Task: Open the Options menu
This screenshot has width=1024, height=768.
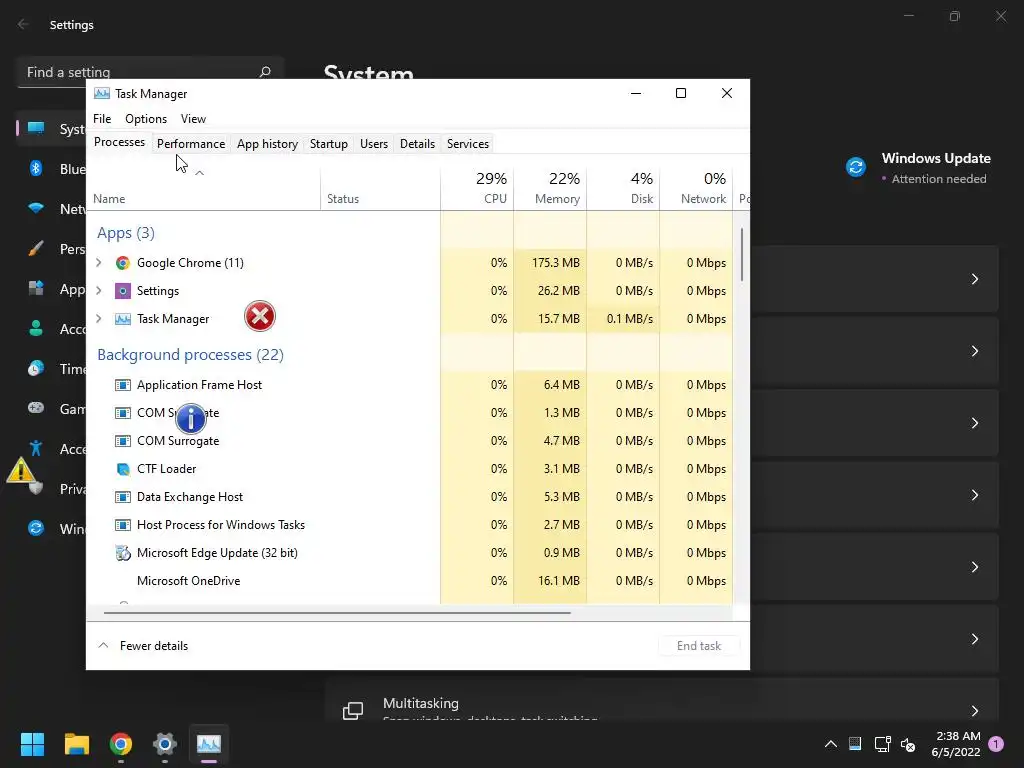Action: coord(146,119)
